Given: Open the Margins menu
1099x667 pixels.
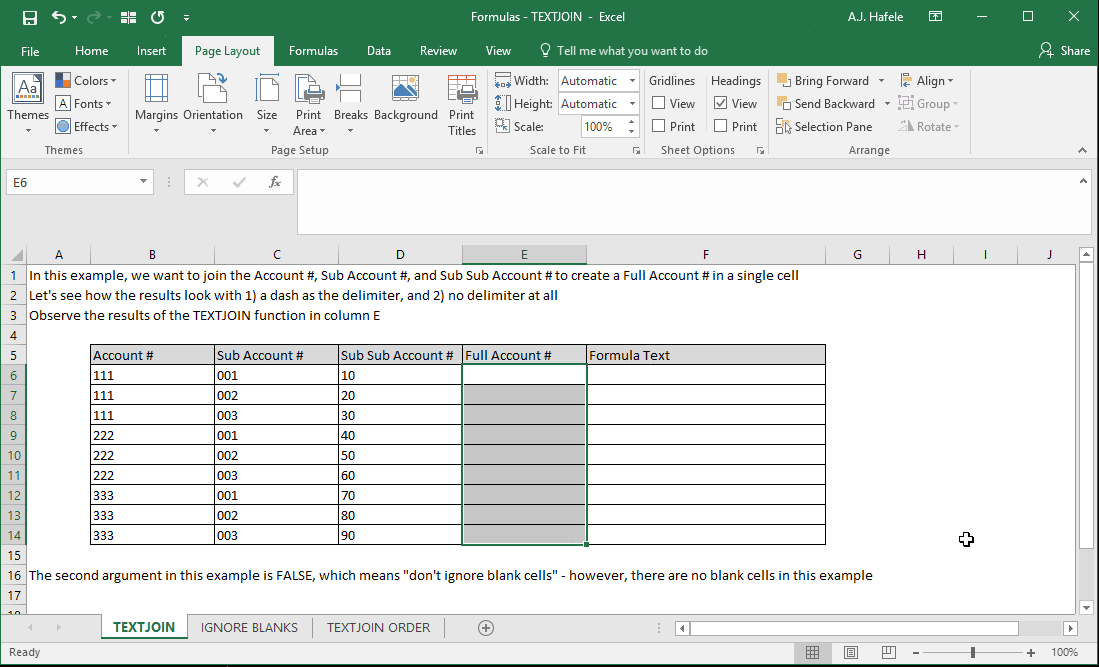Looking at the screenshot, I should click(156, 104).
